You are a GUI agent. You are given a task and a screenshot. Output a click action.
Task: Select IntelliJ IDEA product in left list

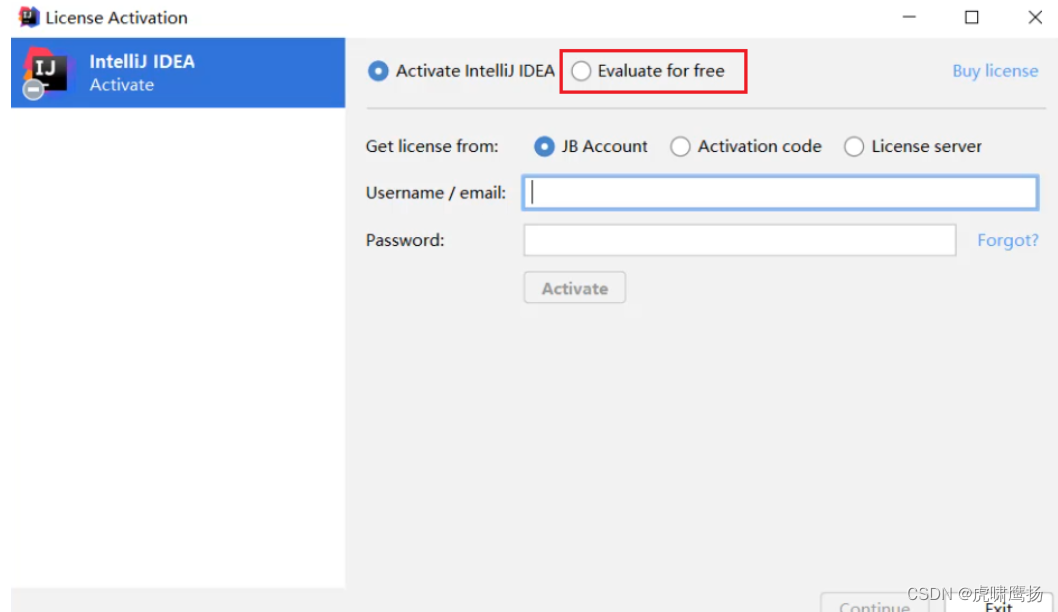(x=178, y=73)
